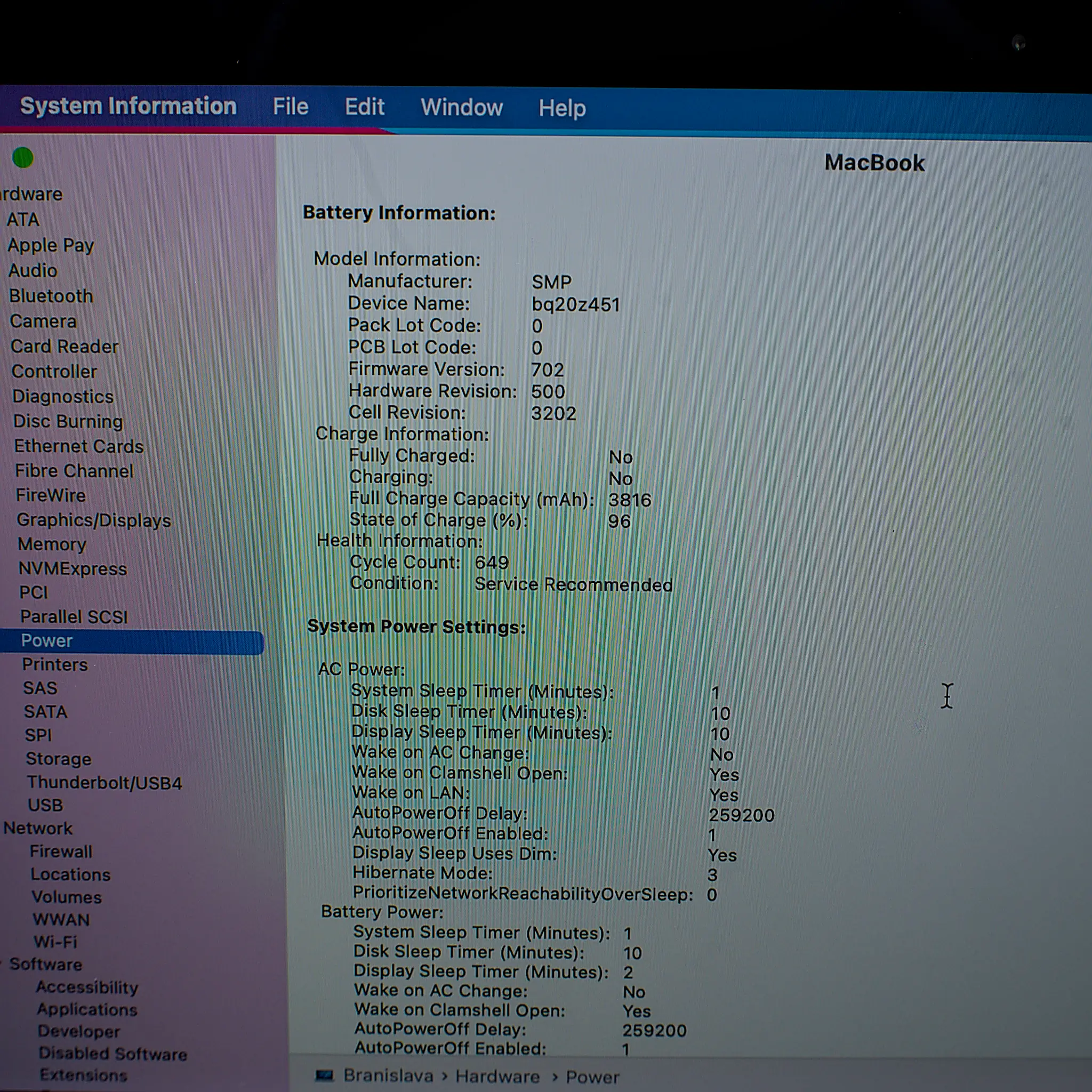This screenshot has width=1092, height=1092.
Task: Open the Help menu
Action: point(562,108)
